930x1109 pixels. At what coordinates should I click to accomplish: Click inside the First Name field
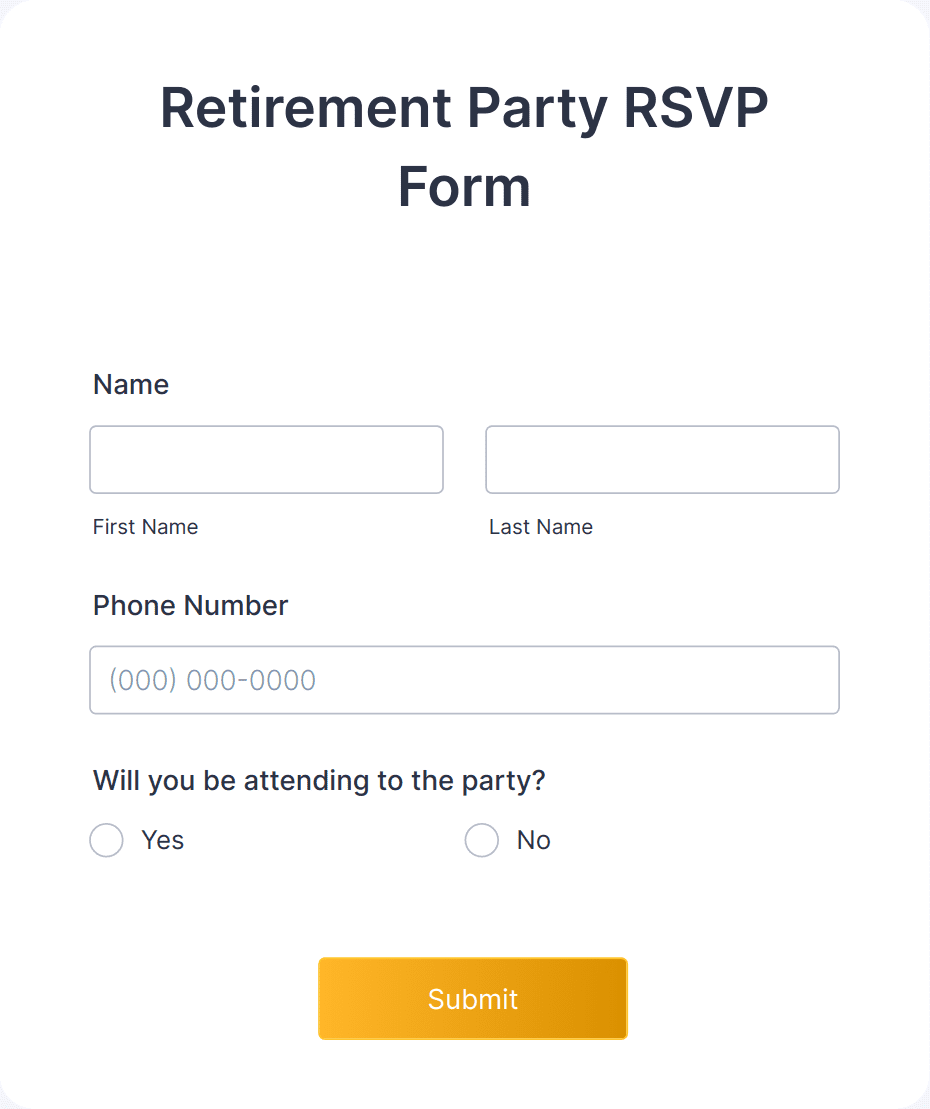tap(266, 459)
